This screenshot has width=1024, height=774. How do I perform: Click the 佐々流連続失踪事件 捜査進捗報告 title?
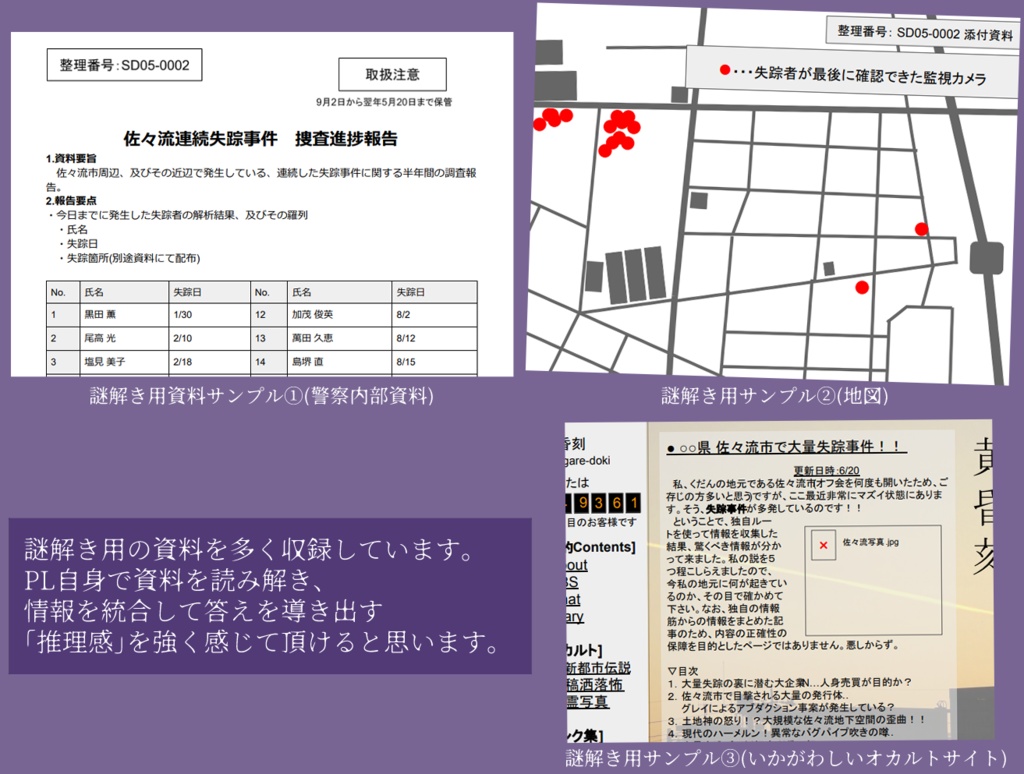coord(261,138)
